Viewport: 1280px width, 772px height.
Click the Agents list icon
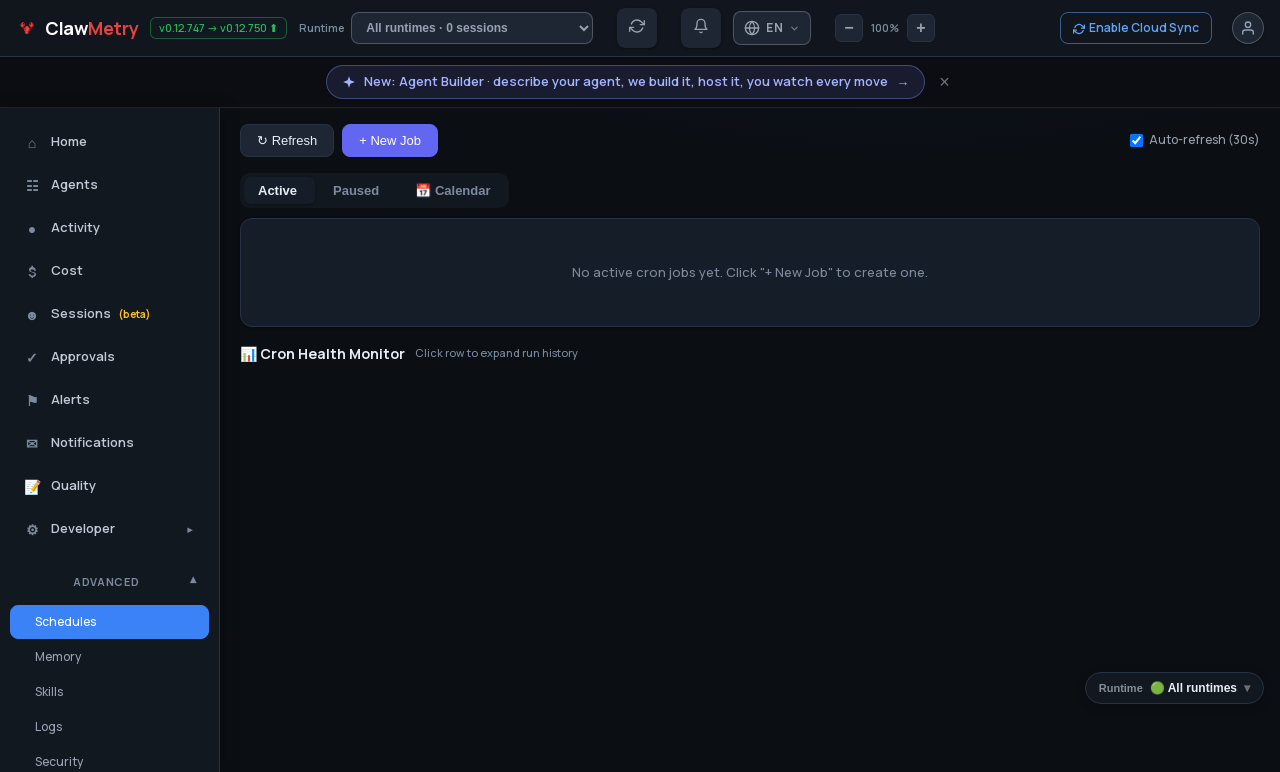[32, 186]
